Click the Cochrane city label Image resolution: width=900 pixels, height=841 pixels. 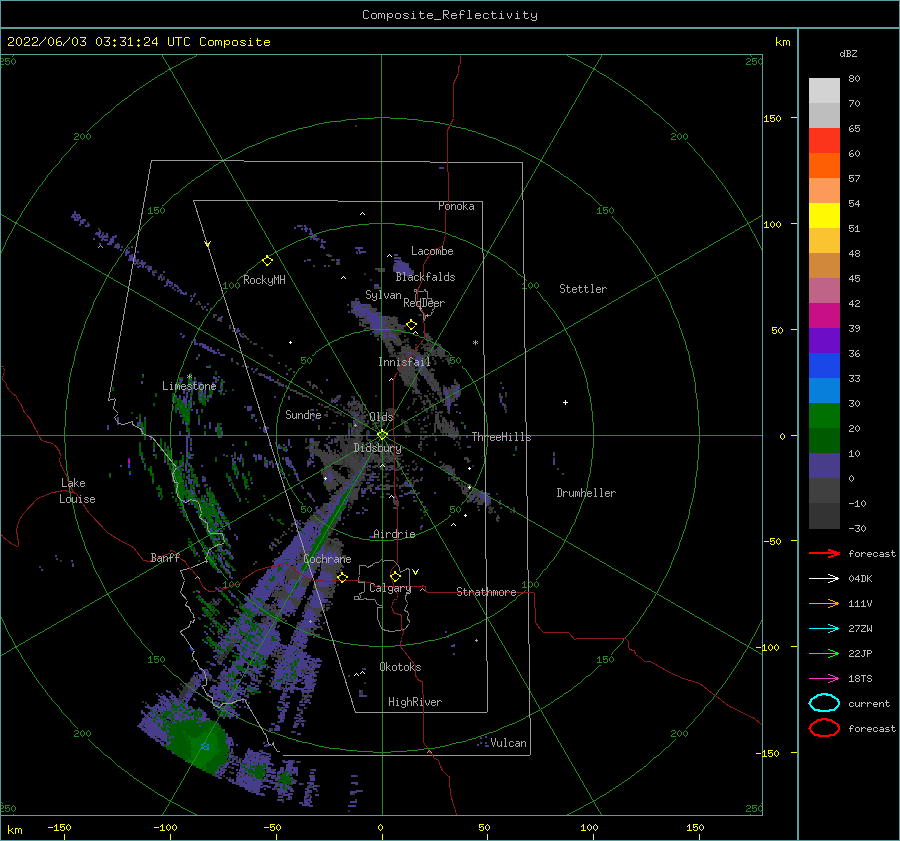click(x=327, y=559)
